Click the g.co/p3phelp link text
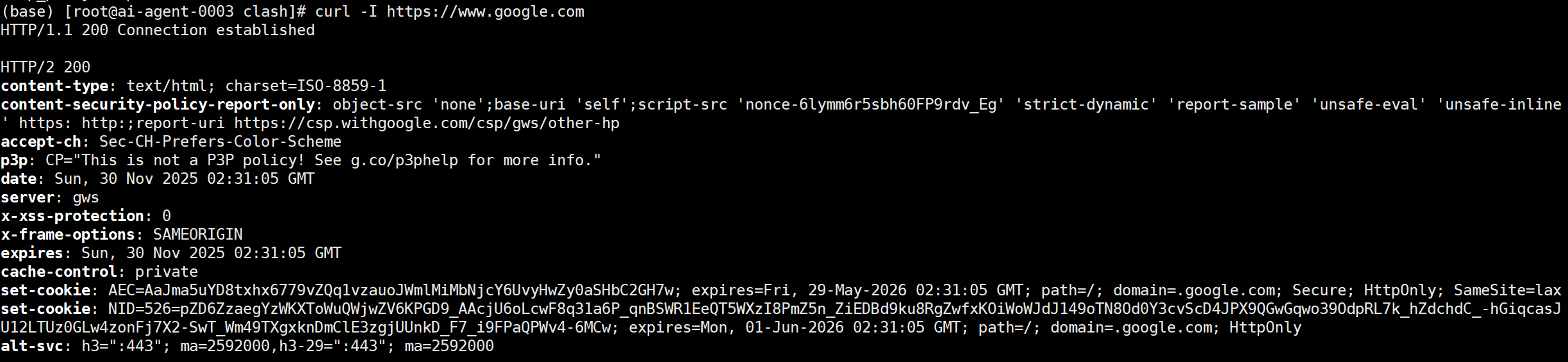Viewport: 1568px width, 362px height. click(404, 160)
